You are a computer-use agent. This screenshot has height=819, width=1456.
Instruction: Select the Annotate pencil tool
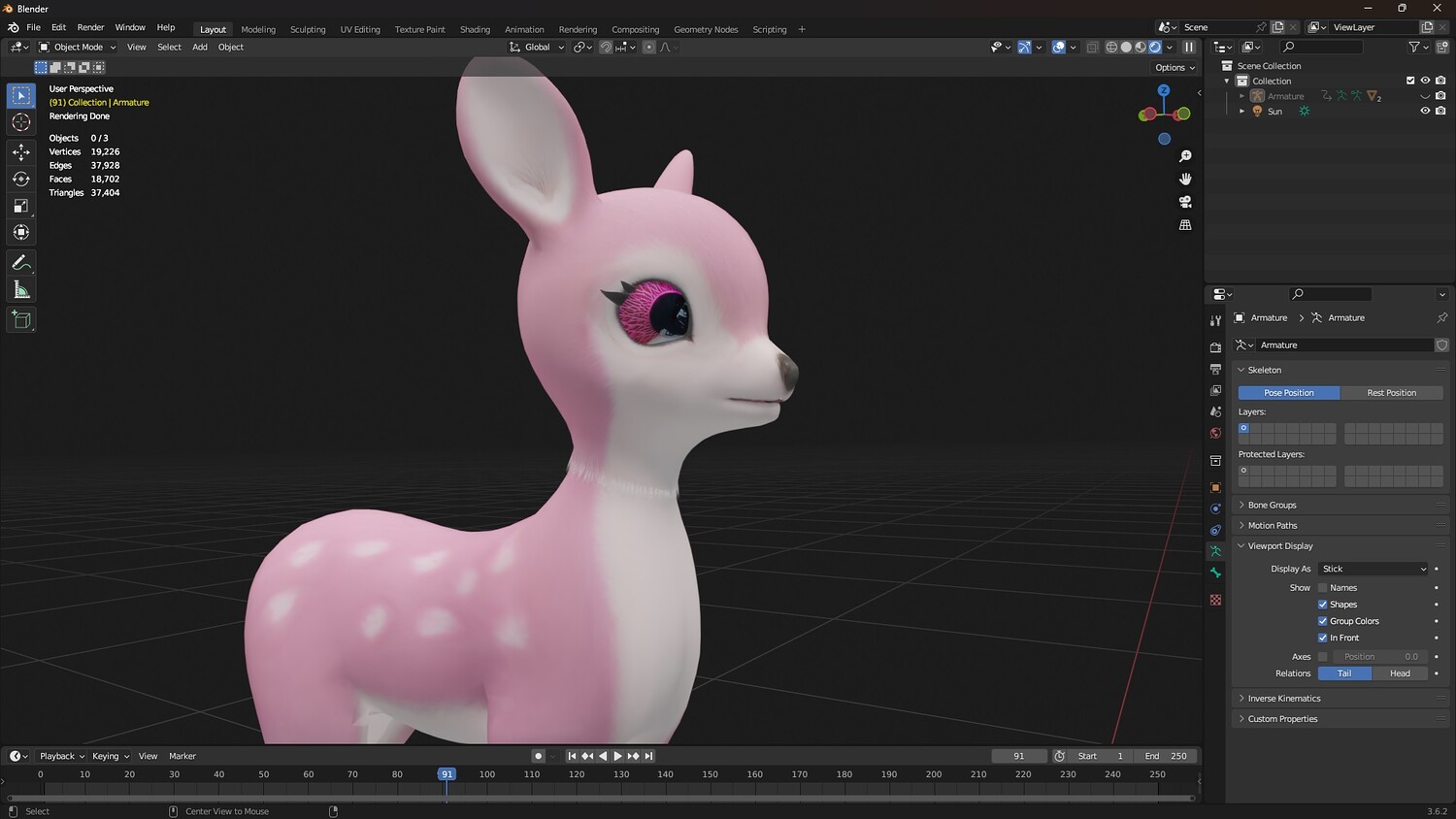pos(21,263)
